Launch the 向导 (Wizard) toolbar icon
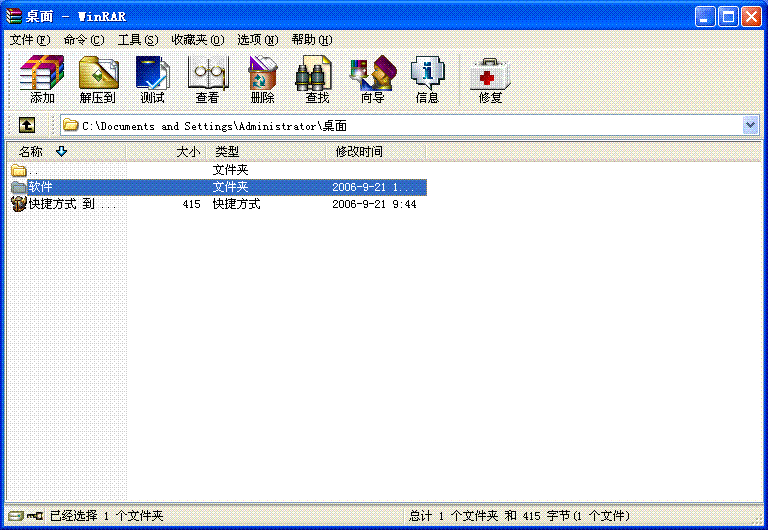This screenshot has width=768, height=530. coord(373,79)
